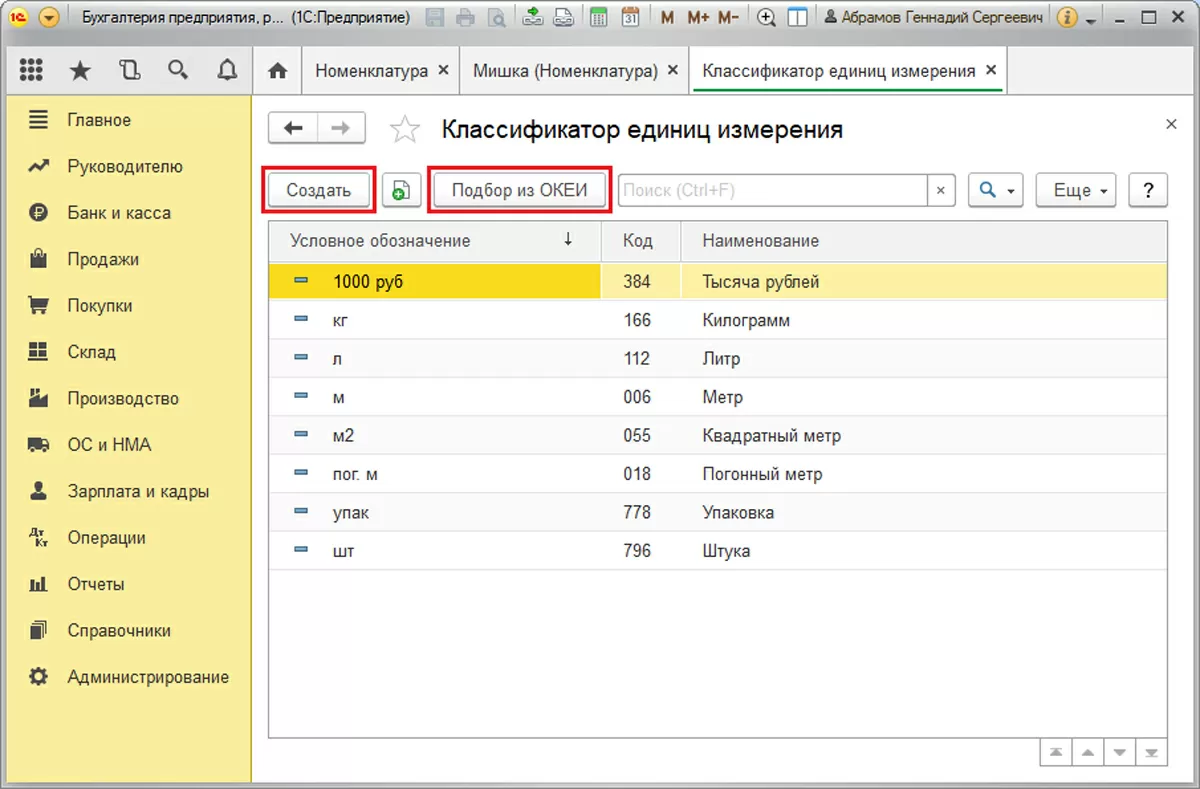Close the Мишка (Номенклатура) tab
Image resolution: width=1200 pixels, height=789 pixels.
coord(672,71)
